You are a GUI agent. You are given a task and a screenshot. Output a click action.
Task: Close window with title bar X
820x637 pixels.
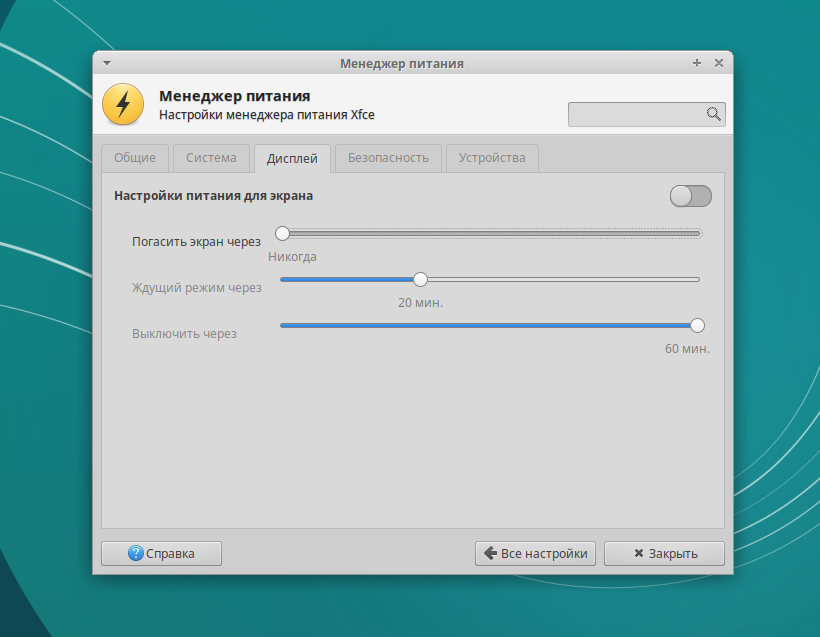pyautogui.click(x=719, y=63)
